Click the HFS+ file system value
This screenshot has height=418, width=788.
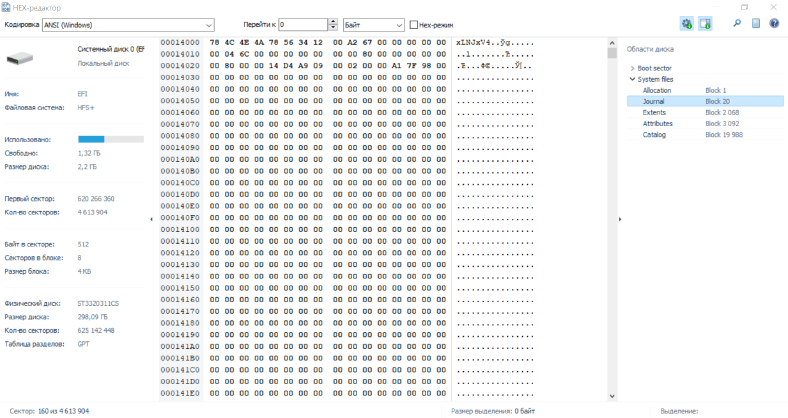tap(85, 108)
